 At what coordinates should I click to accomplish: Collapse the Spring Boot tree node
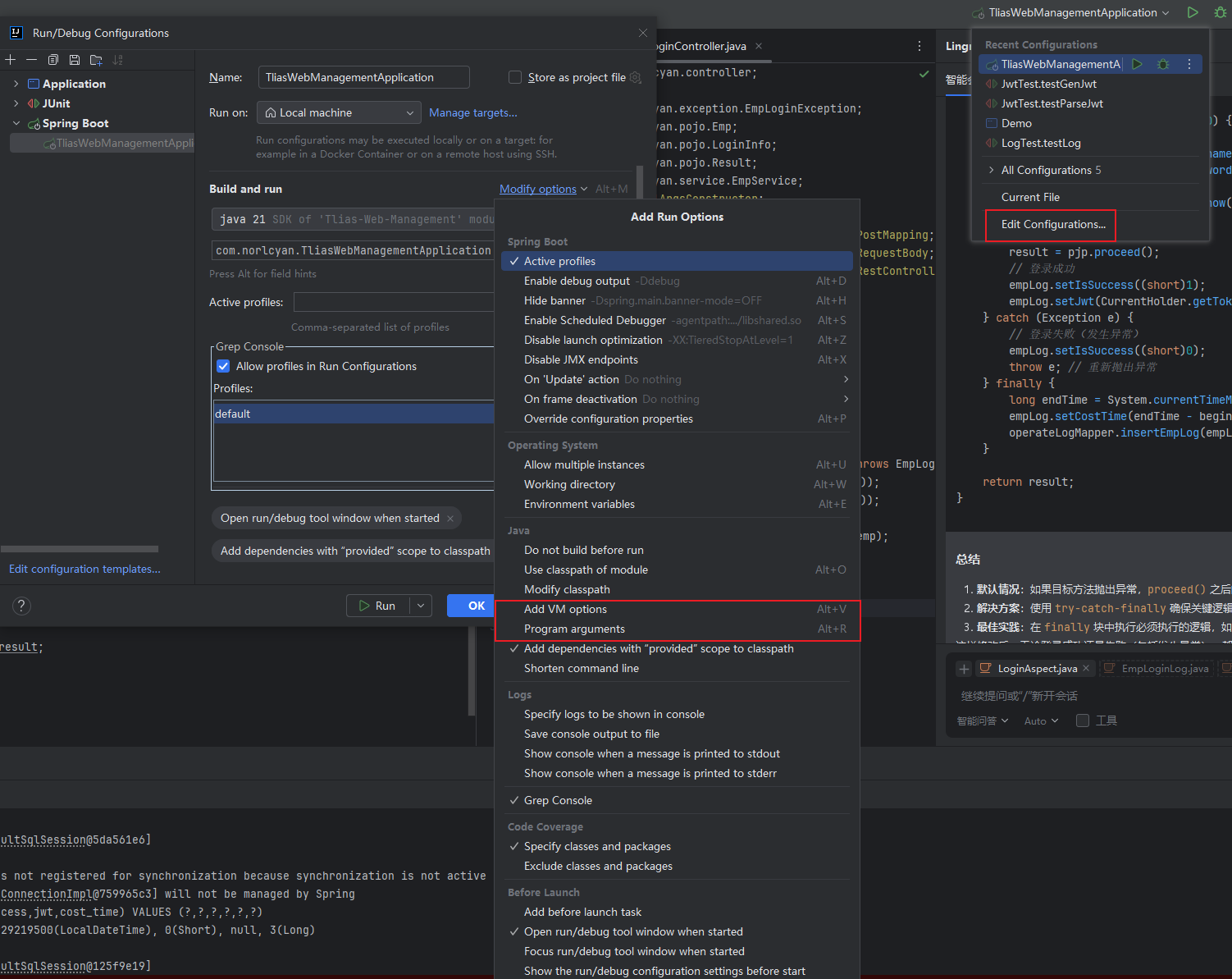(x=16, y=123)
